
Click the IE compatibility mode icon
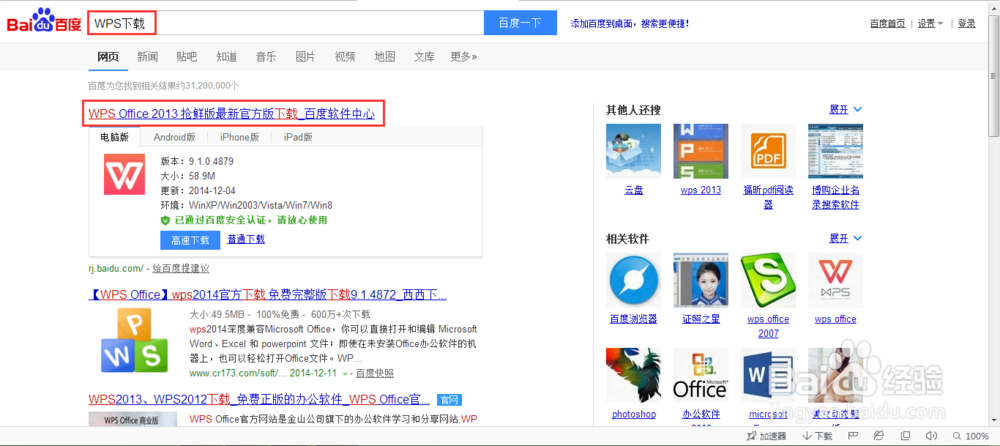click(x=878, y=435)
